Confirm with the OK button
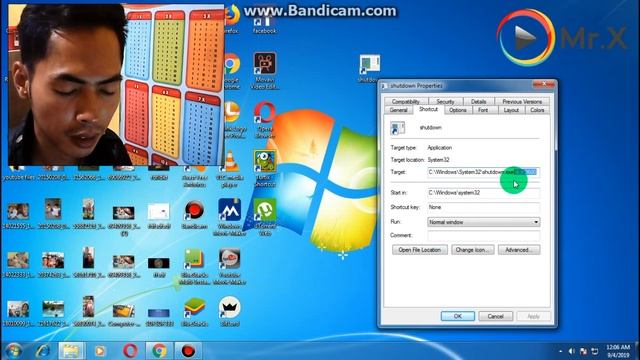The image size is (640, 360). point(458,316)
